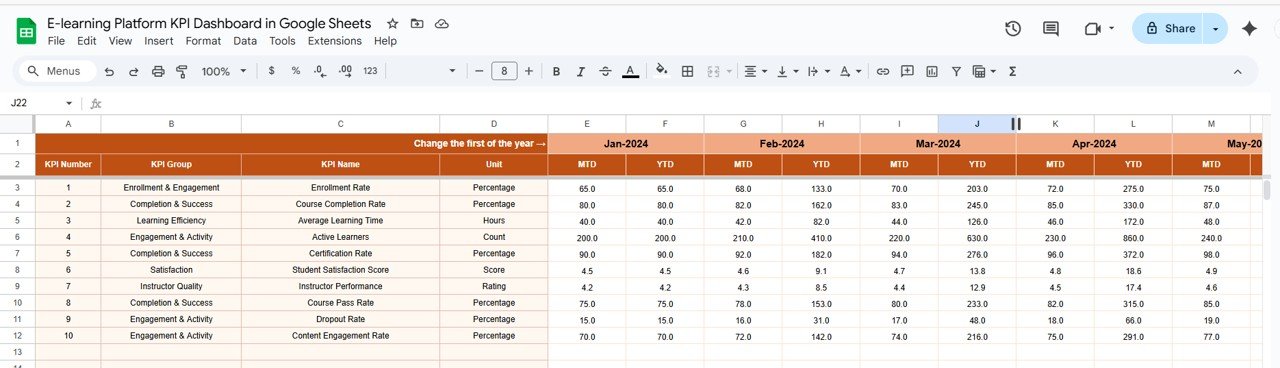The width and height of the screenshot is (1280, 368).
Task: Open the Share options dropdown arrow
Action: point(1216,29)
